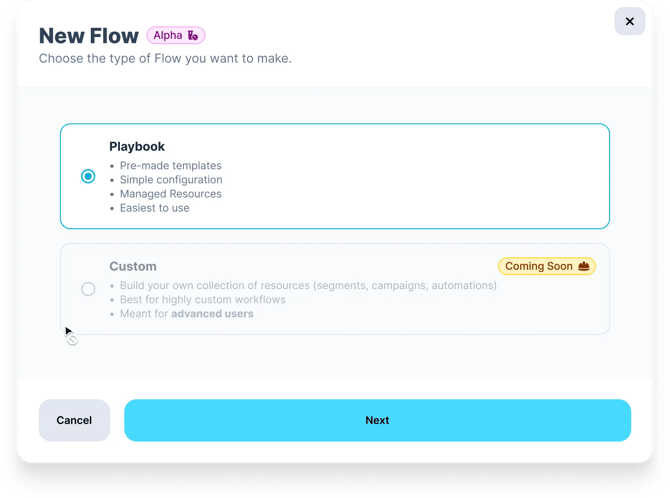This screenshot has height=498, width=670.
Task: Click the New Flow heading
Action: 88,36
